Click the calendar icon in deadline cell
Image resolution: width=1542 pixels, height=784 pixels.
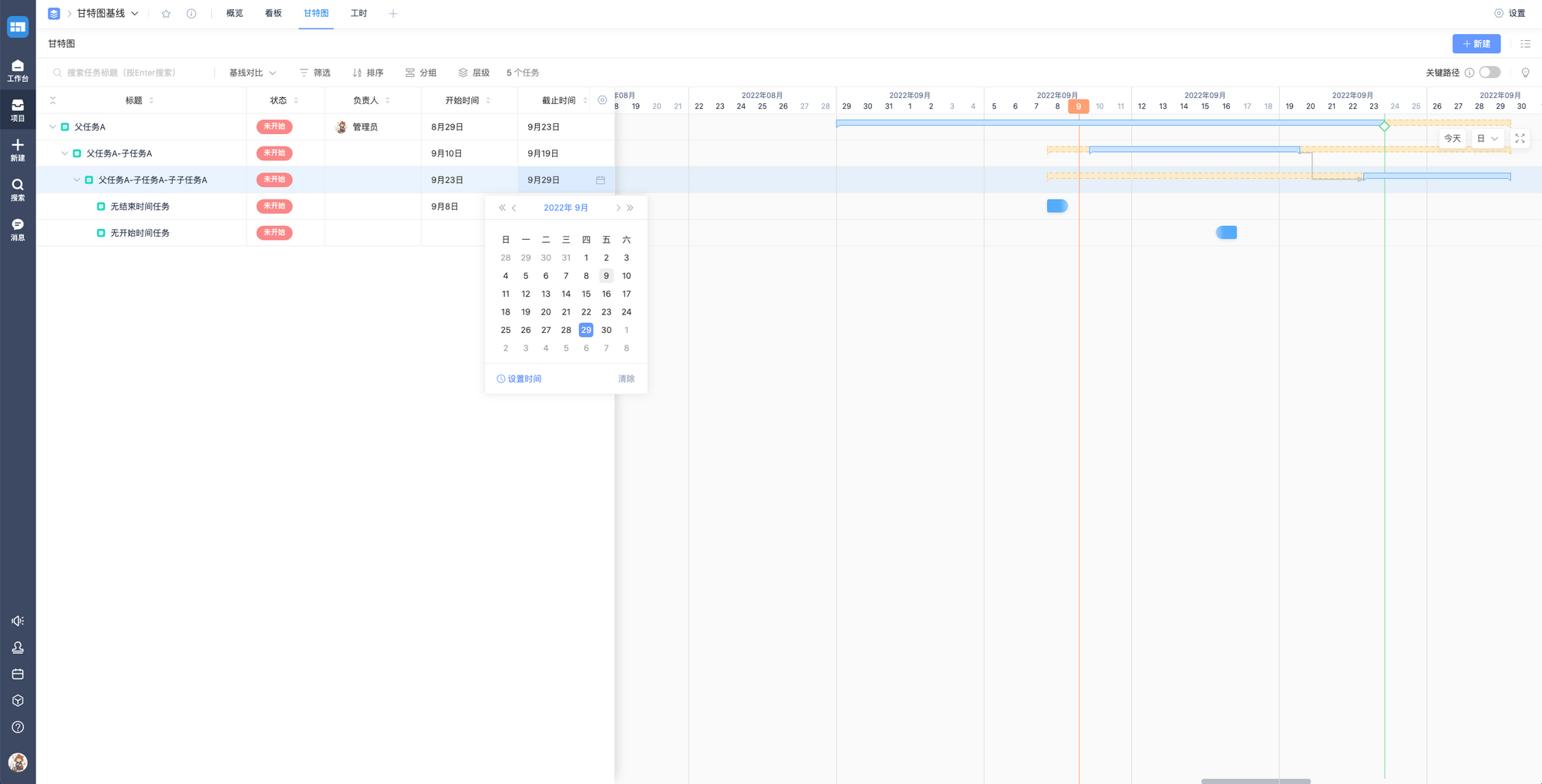(x=600, y=180)
